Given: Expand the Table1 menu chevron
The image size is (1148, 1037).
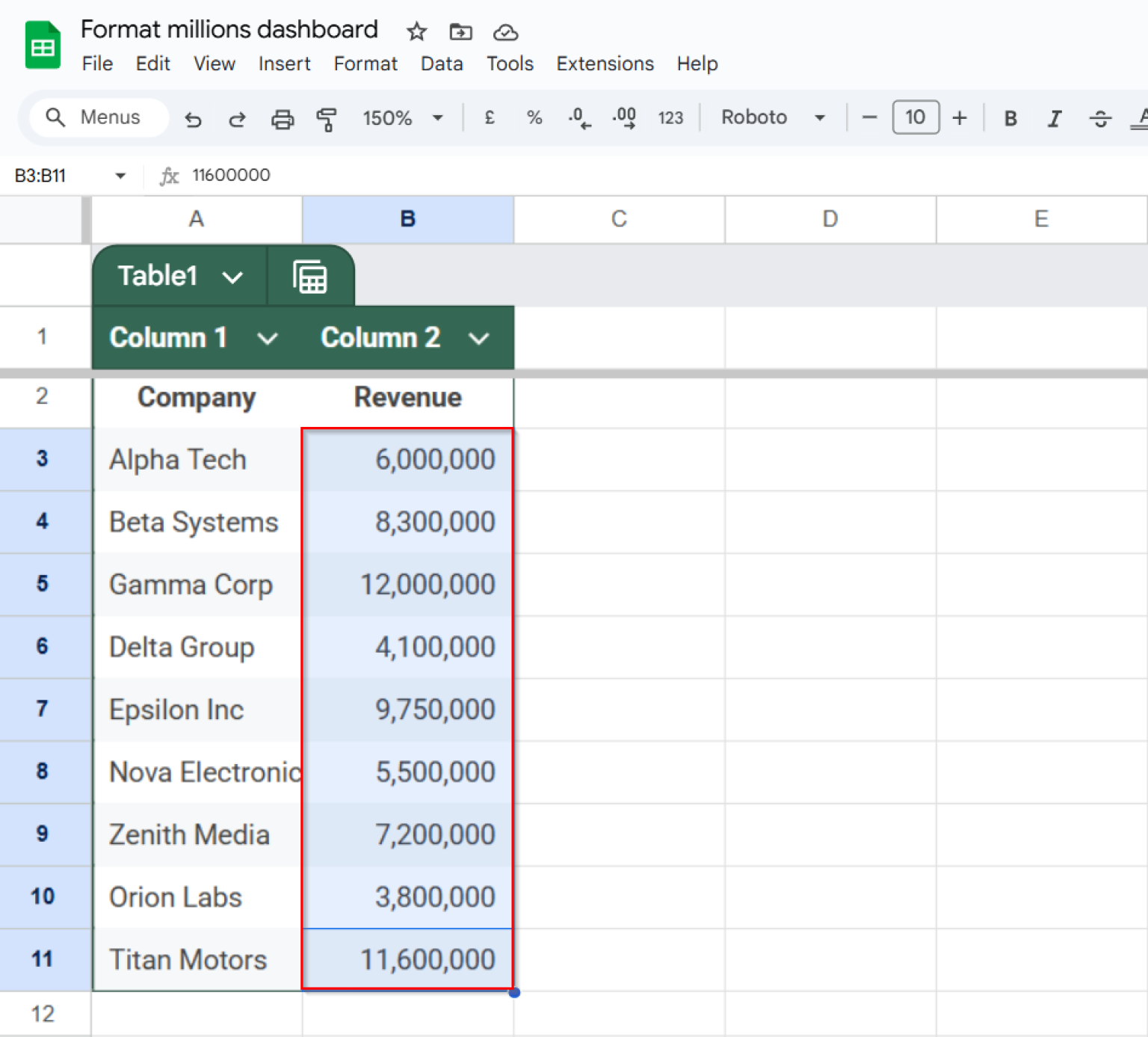Looking at the screenshot, I should [x=232, y=276].
